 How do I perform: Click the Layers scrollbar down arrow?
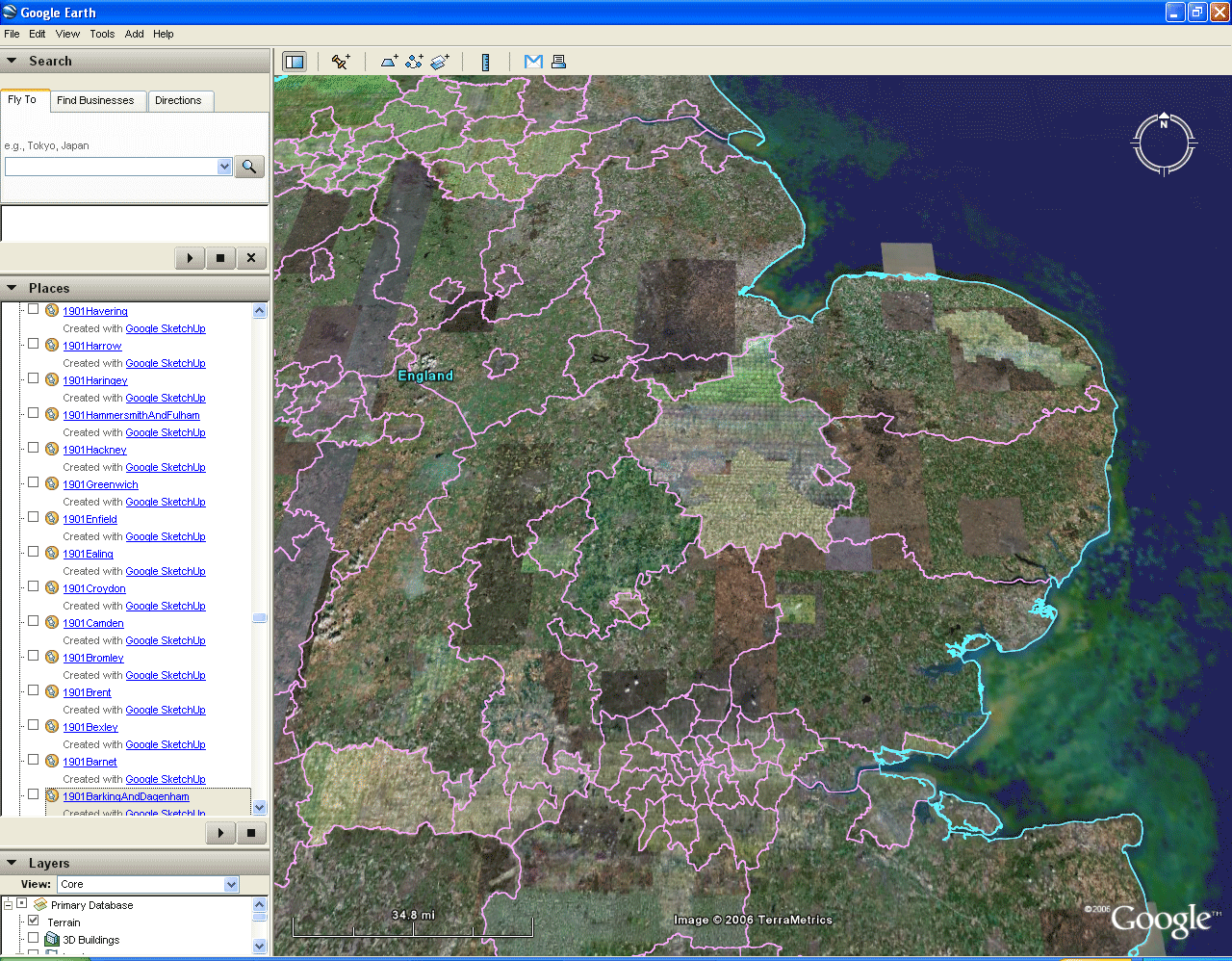pos(259,946)
